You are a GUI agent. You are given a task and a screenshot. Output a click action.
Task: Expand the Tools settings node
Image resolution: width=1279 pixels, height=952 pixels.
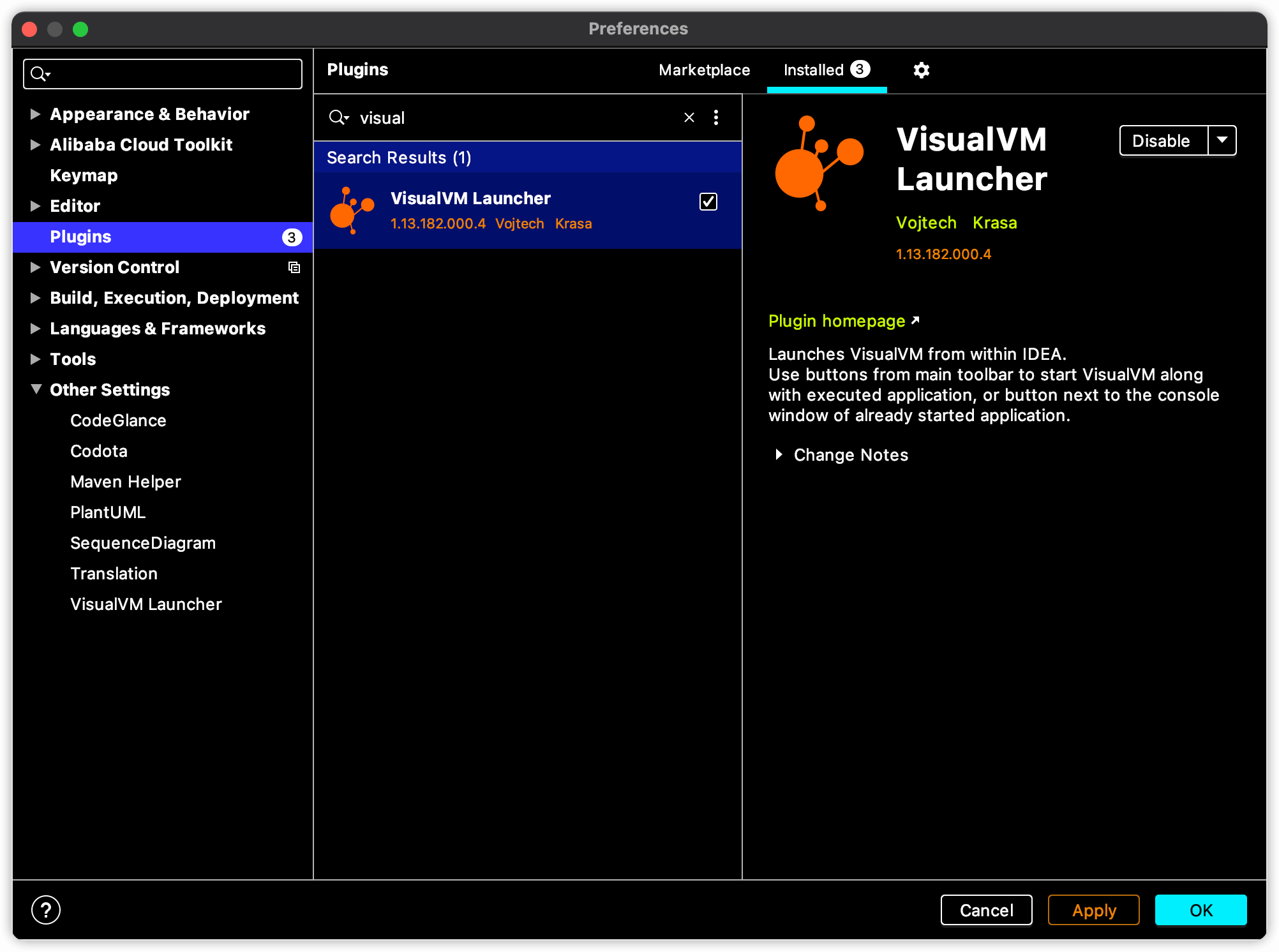36,359
